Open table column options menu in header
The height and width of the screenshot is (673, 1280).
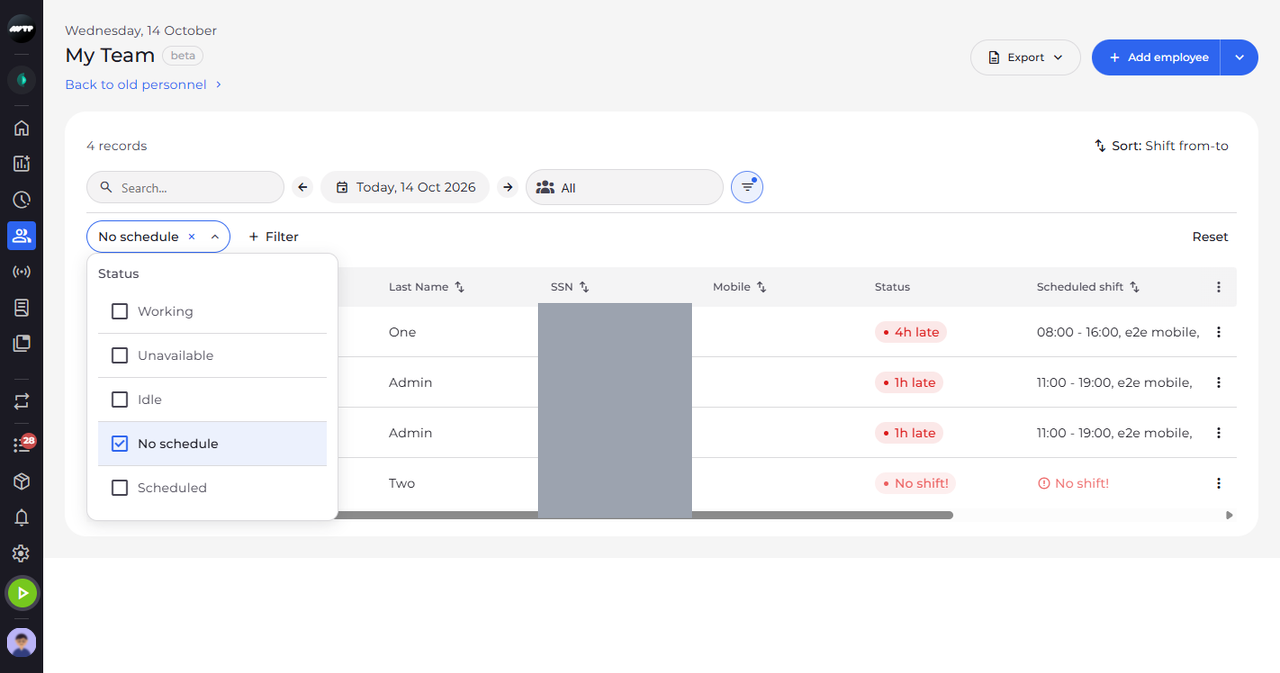coord(1219,287)
